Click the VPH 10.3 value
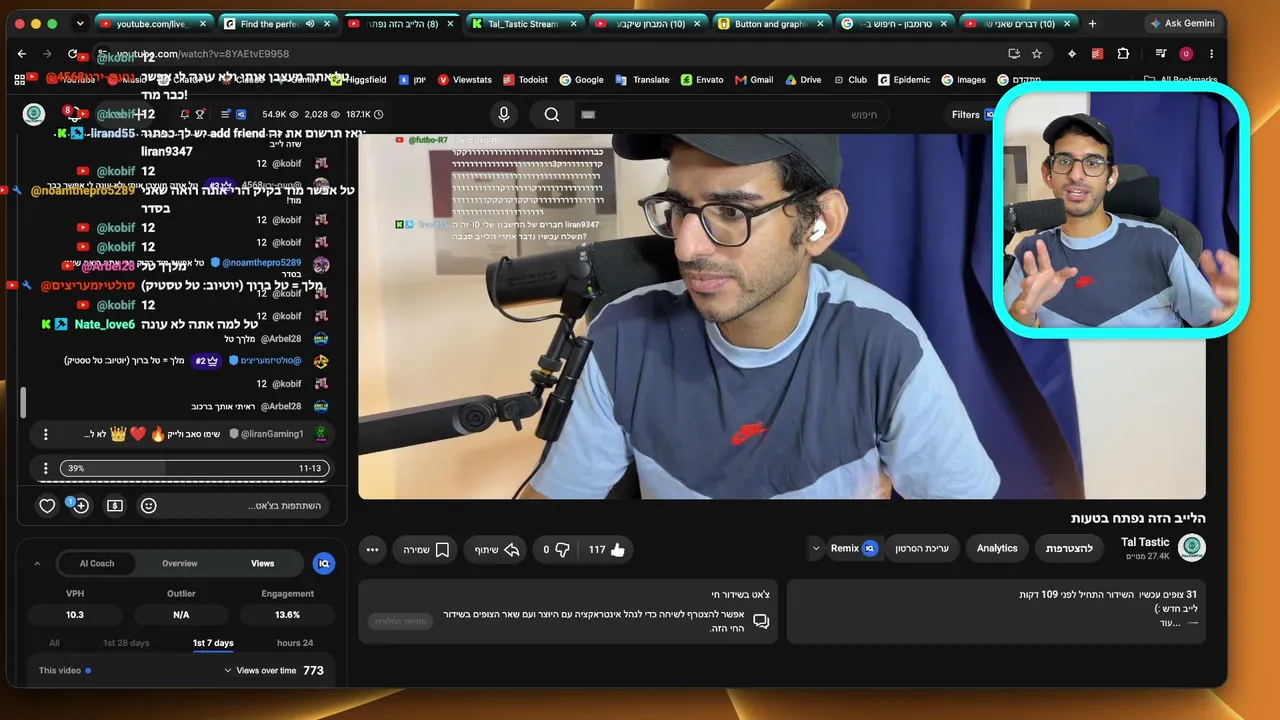Screen dimensions: 1280x720 74,615
